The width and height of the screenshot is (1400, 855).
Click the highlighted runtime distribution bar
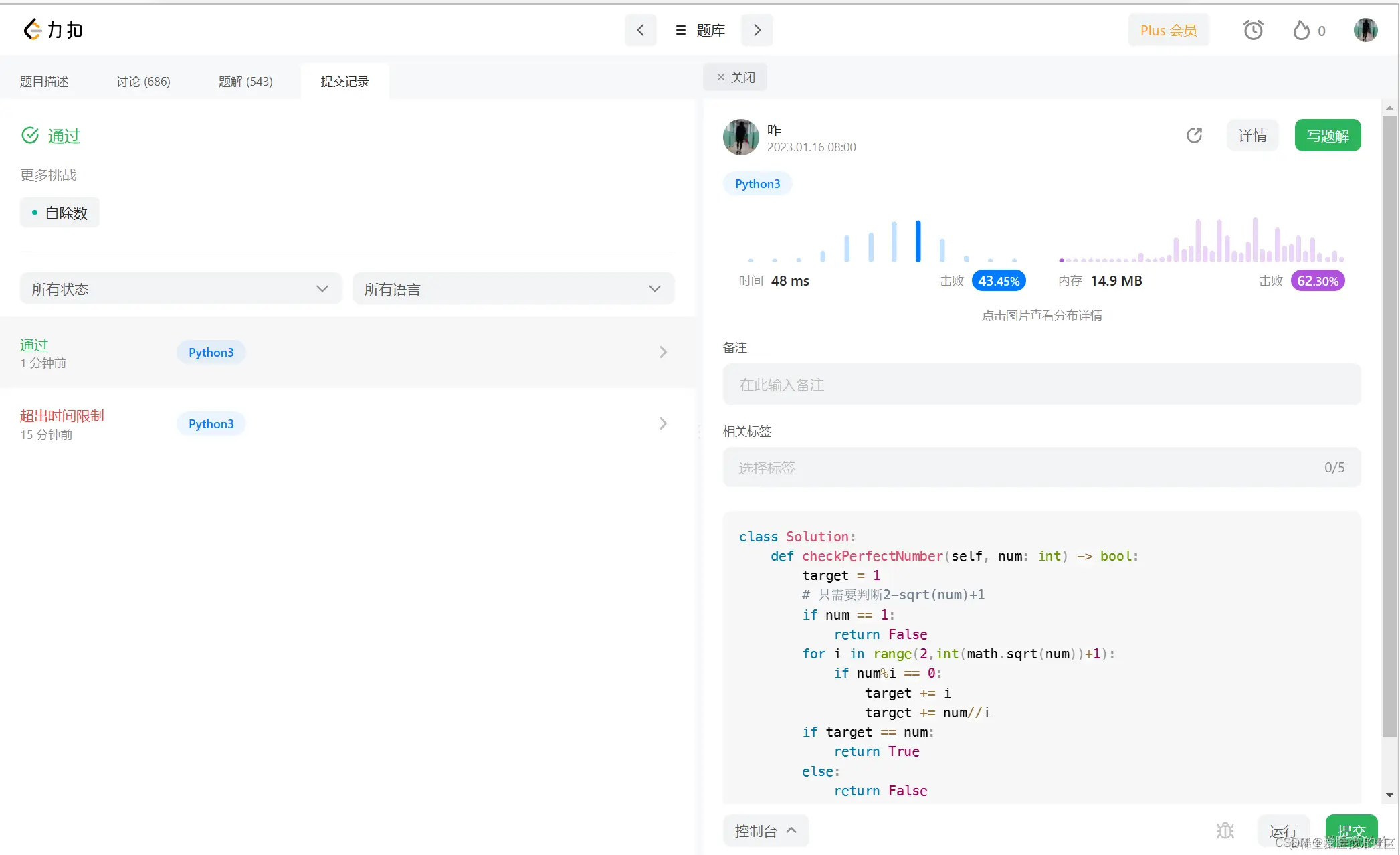[918, 241]
